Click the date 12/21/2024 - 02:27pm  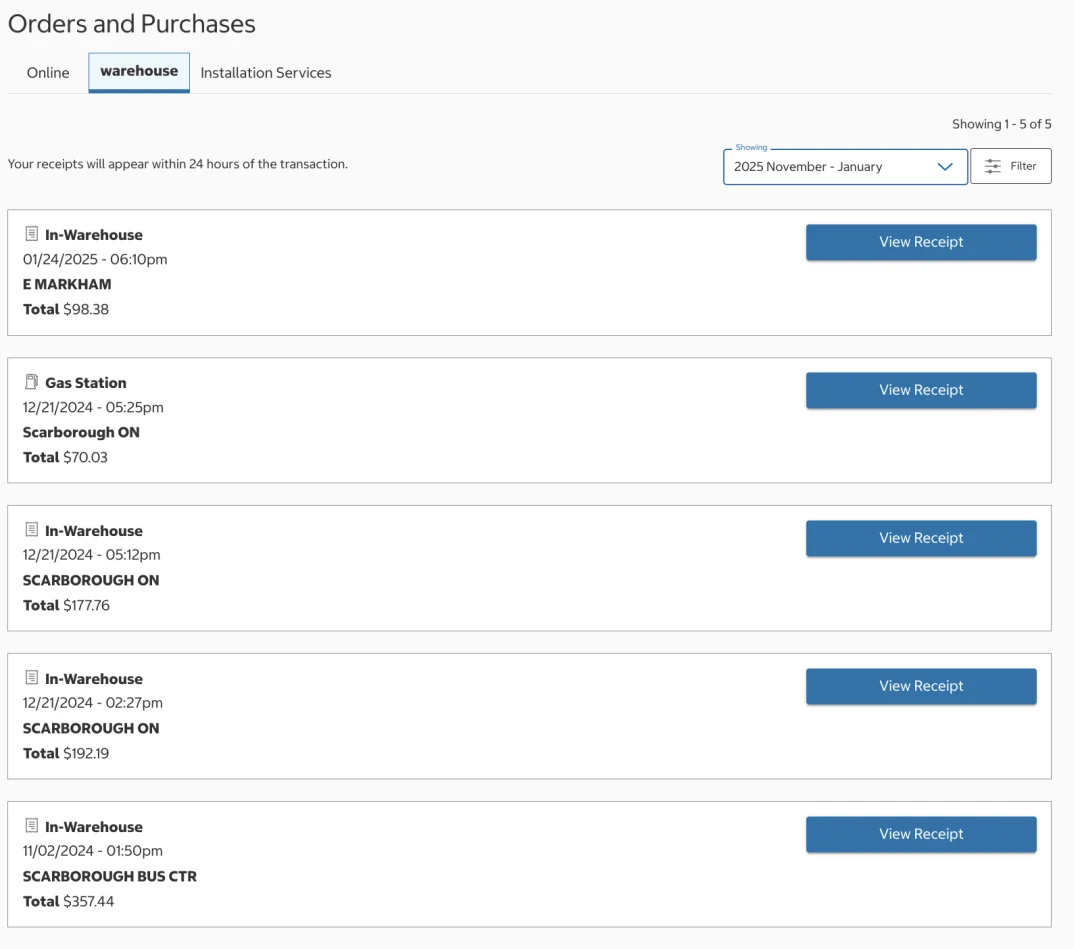coord(93,703)
